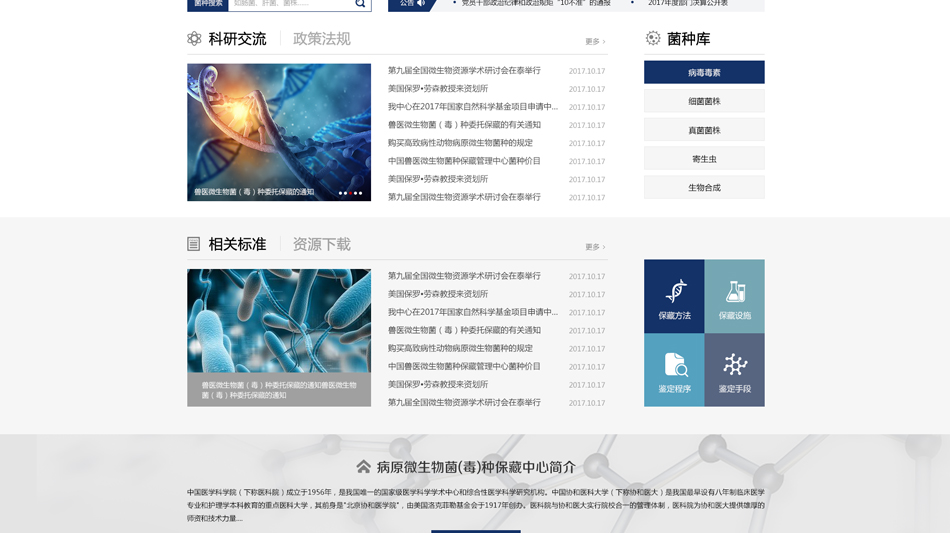Viewport: 950px width, 533px height.
Task: Select the 细菌菌株 category button
Action: point(704,101)
